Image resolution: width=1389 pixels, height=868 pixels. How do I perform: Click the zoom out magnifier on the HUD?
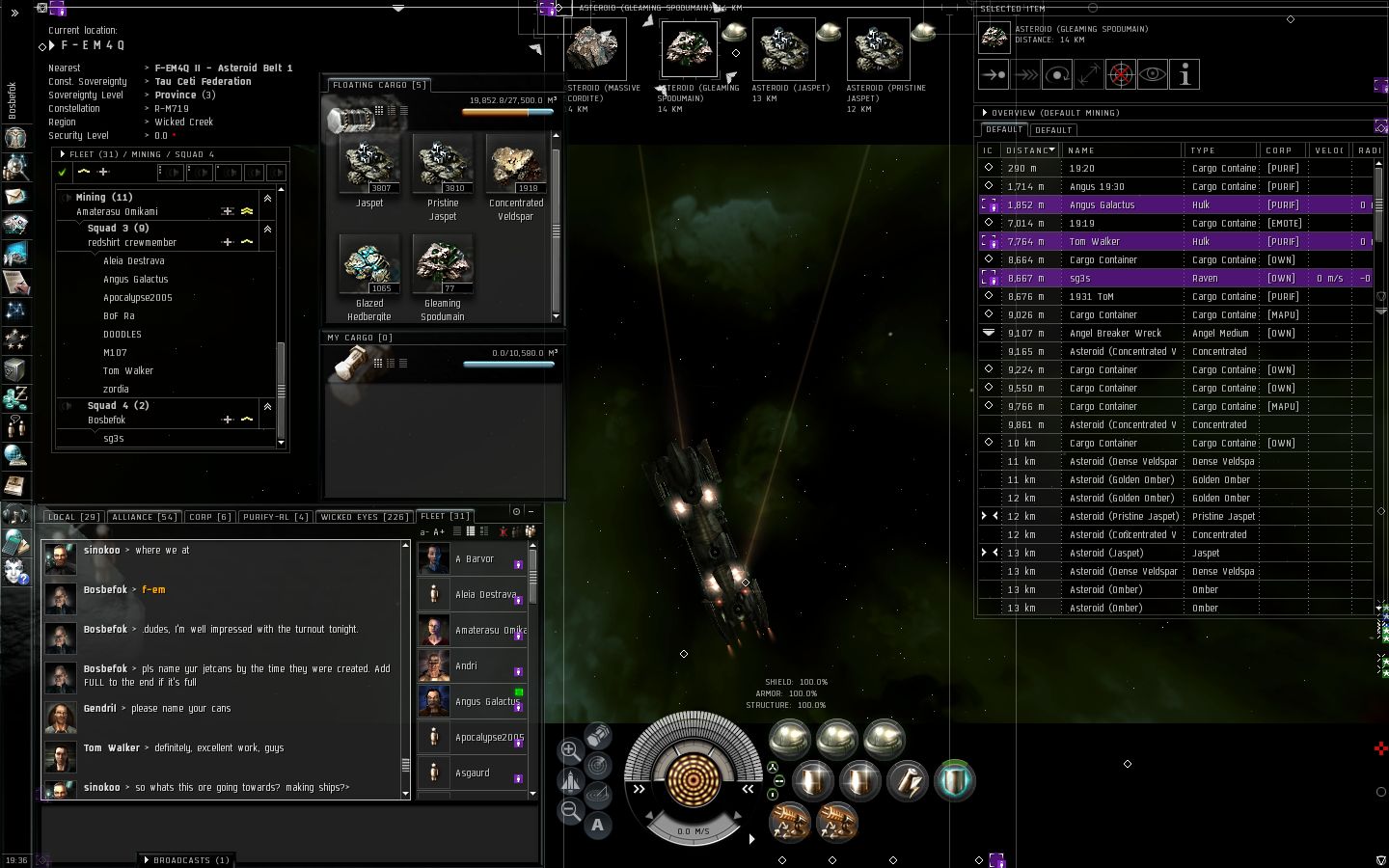(x=570, y=811)
